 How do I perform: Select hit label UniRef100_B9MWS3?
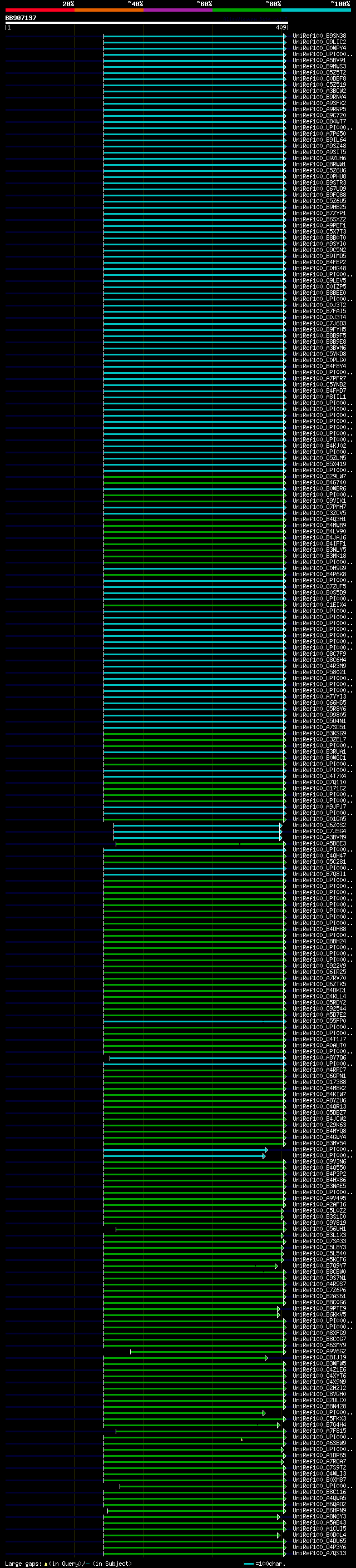tap(319, 66)
